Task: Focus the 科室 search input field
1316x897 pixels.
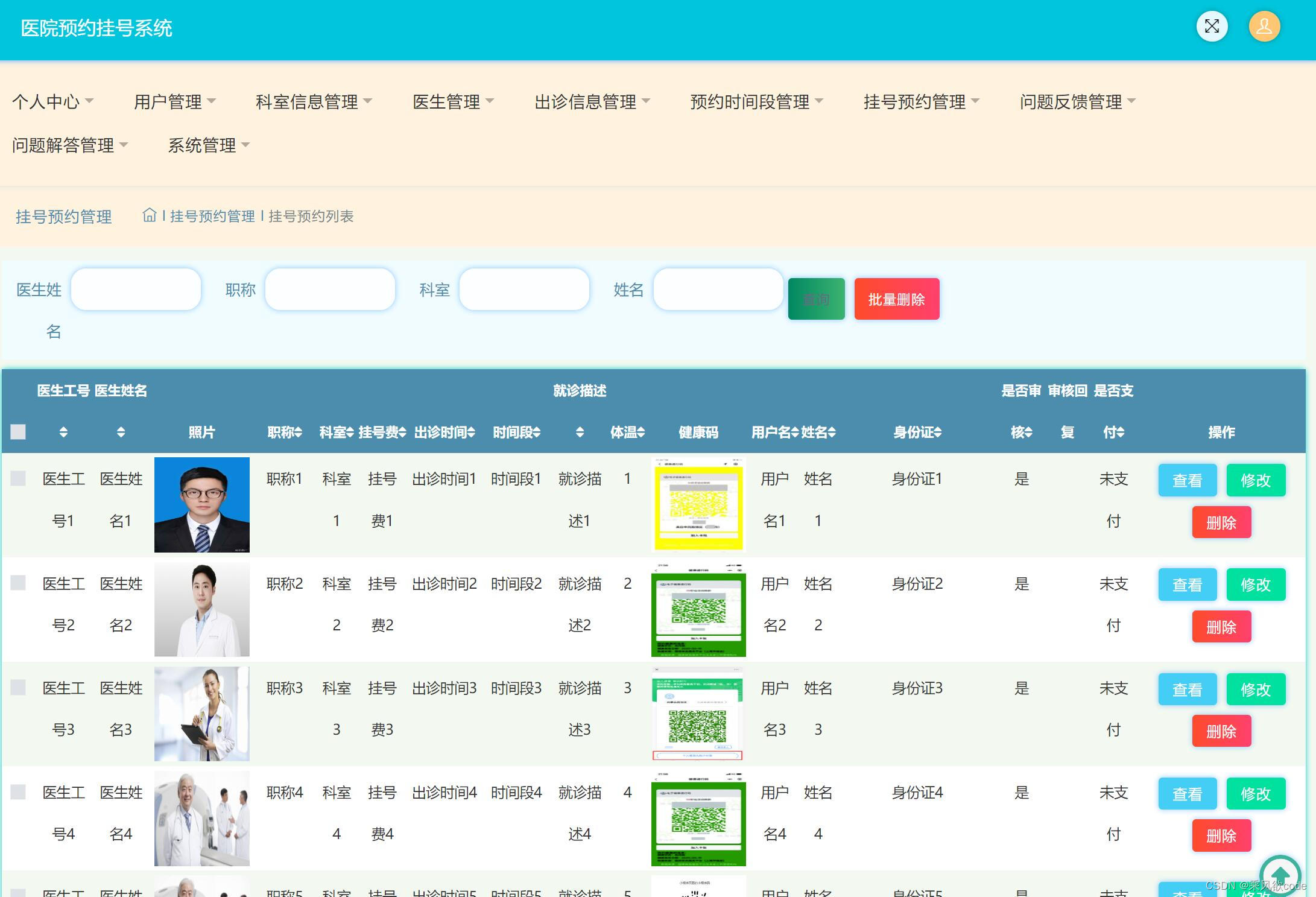Action: coord(524,290)
